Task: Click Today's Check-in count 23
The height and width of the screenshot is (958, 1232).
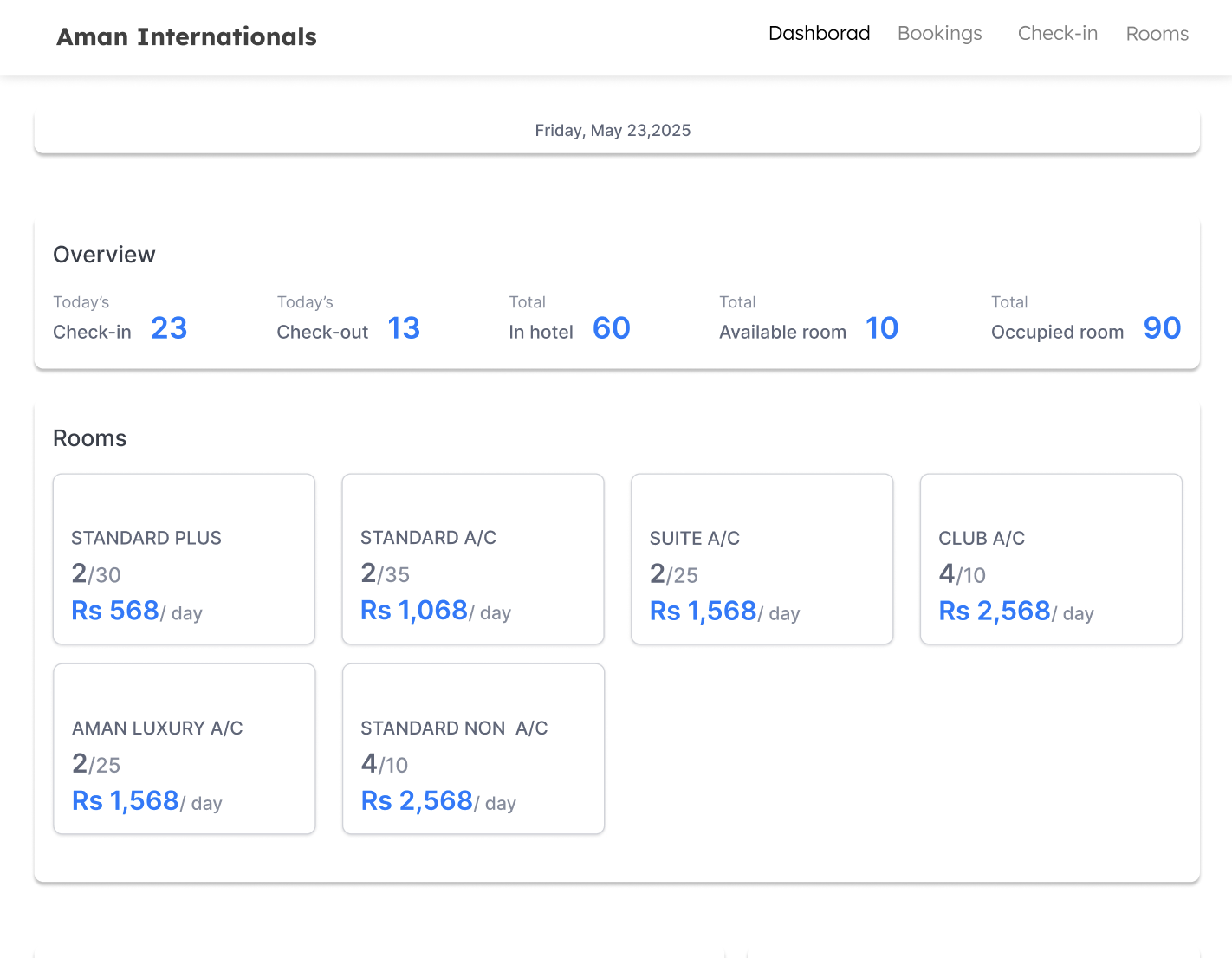Action: click(169, 328)
